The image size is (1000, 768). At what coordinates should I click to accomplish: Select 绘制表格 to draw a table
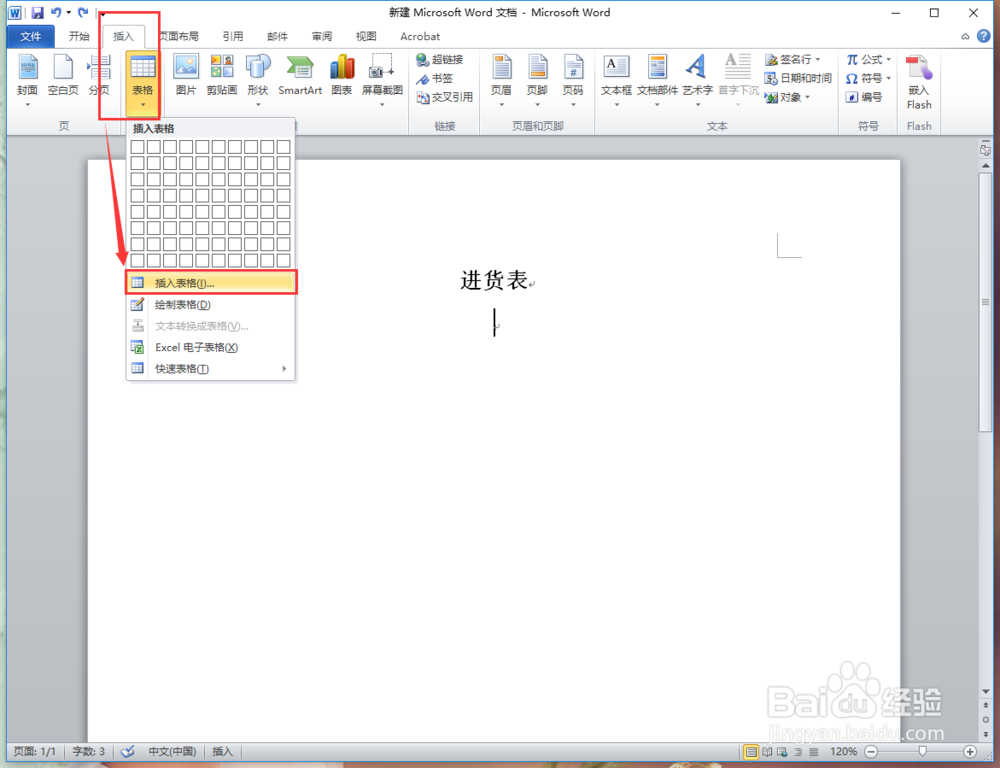[183, 304]
